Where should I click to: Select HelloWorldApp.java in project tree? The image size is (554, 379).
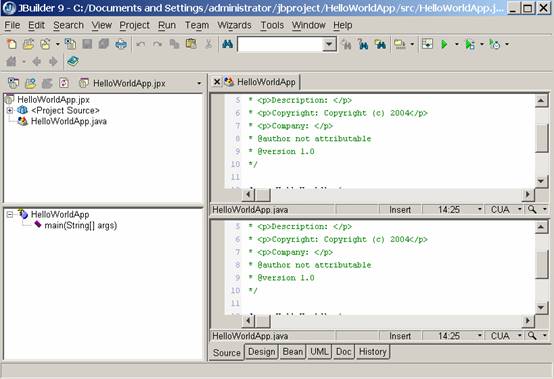(69, 122)
